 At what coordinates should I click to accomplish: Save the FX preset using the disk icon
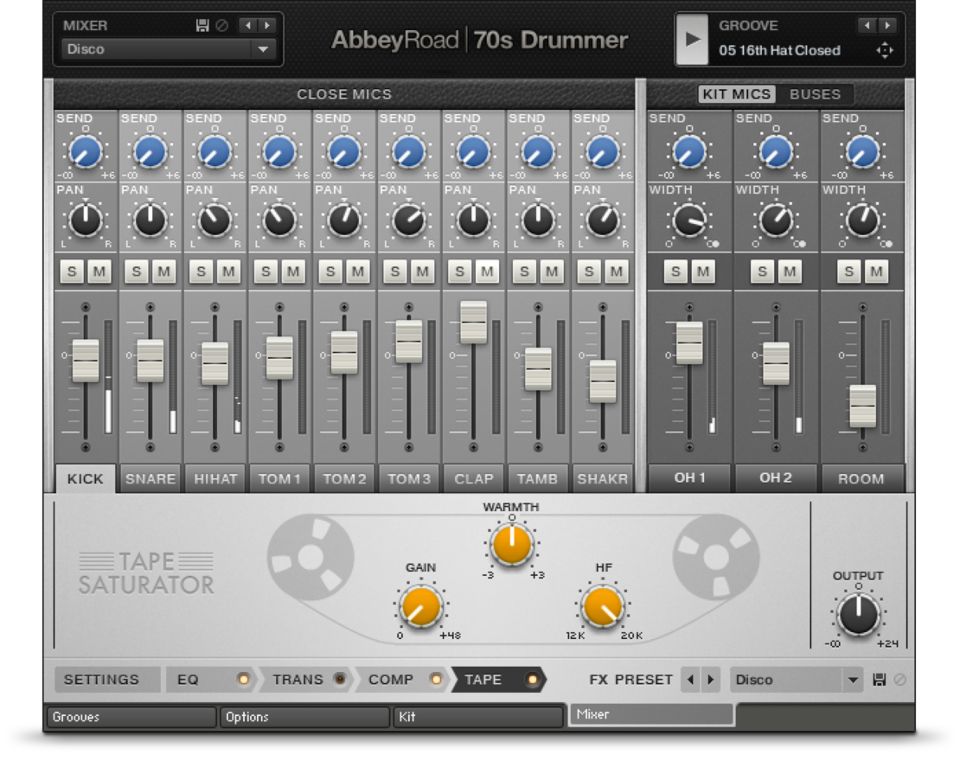pyautogui.click(x=879, y=680)
